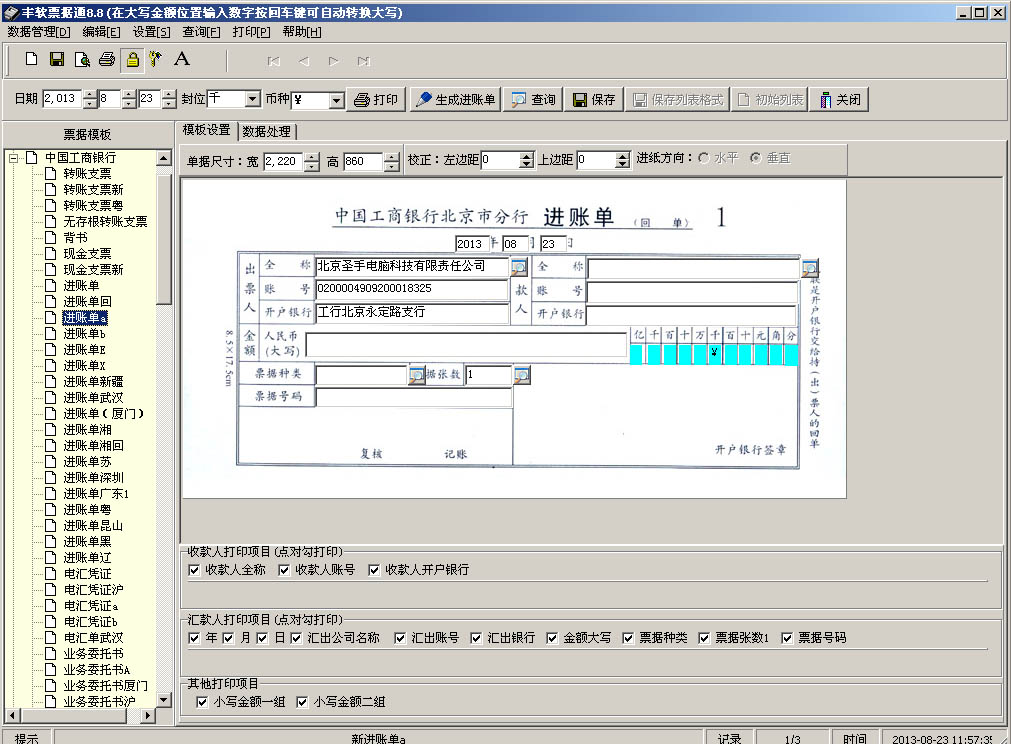Click the keys icon in toolbar
The image size is (1011, 744).
155,59
